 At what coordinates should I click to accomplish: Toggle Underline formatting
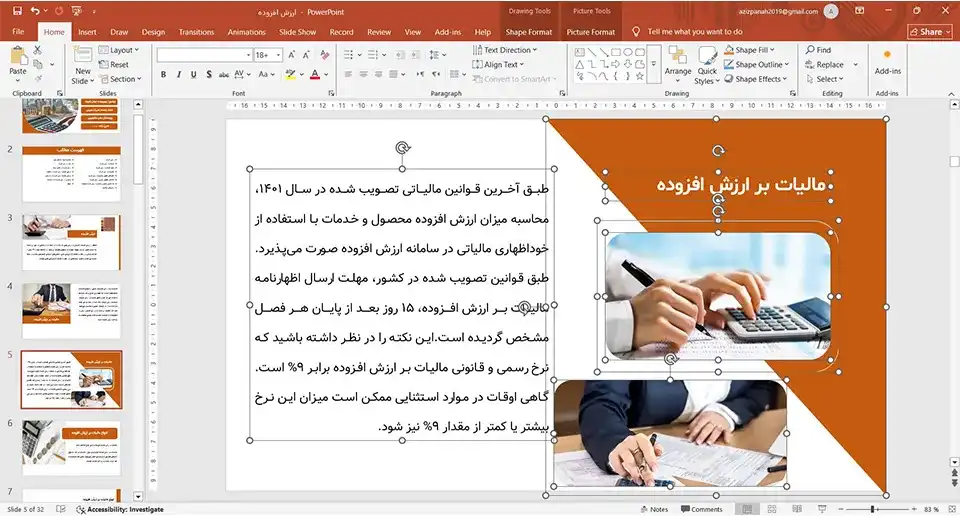pos(193,74)
